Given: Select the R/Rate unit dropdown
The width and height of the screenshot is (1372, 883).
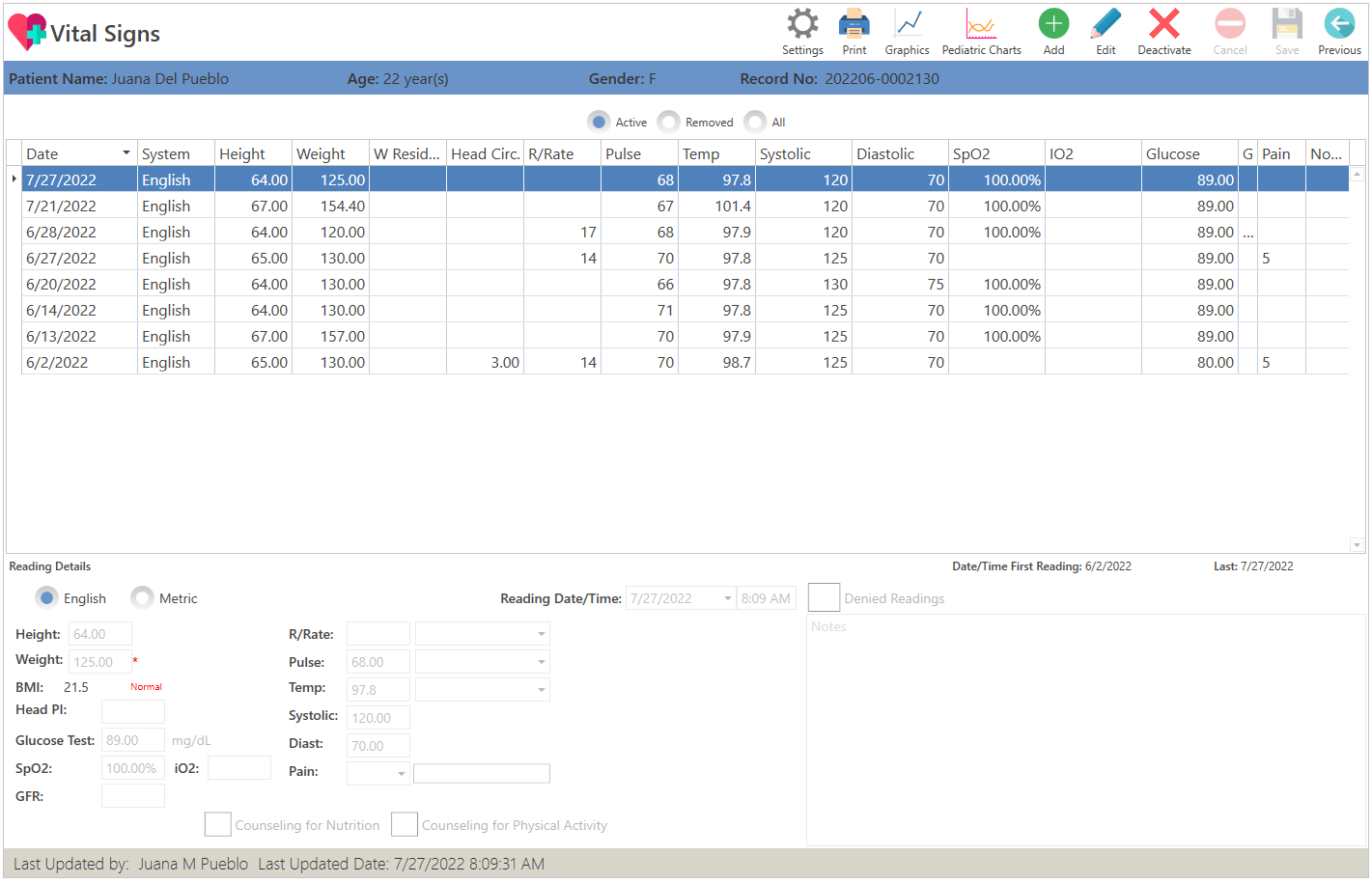Looking at the screenshot, I should click(482, 633).
